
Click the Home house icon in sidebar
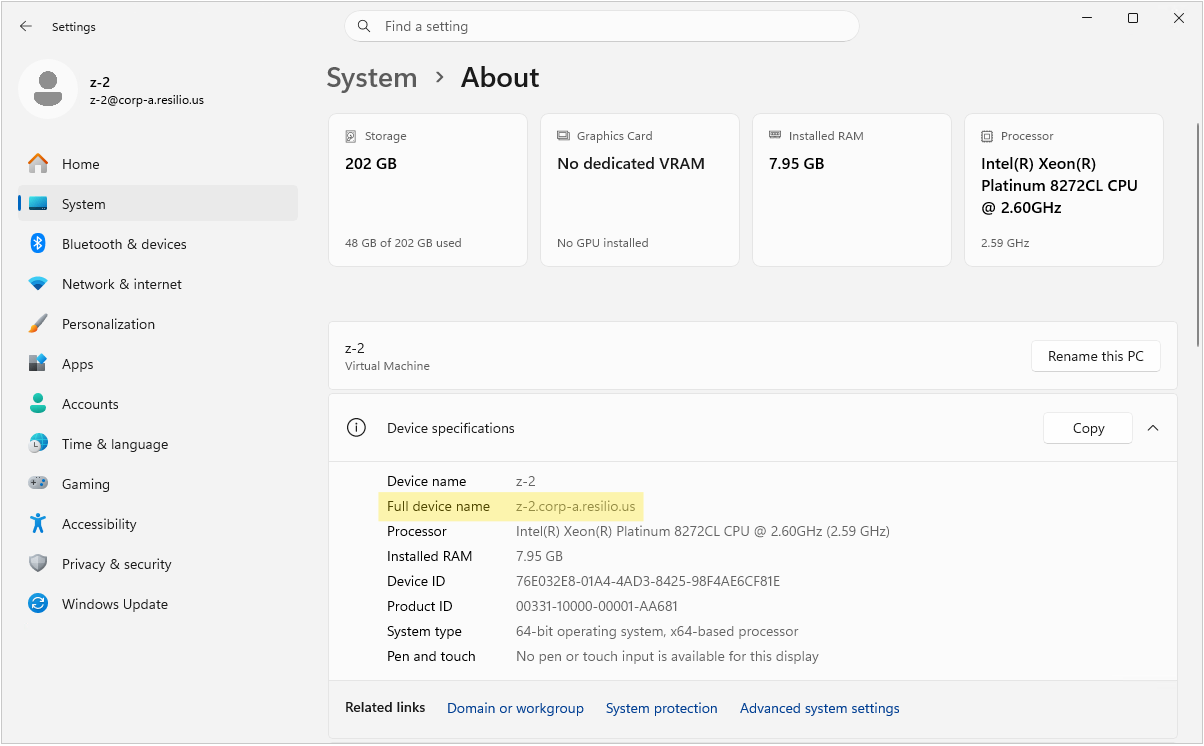[x=38, y=164]
